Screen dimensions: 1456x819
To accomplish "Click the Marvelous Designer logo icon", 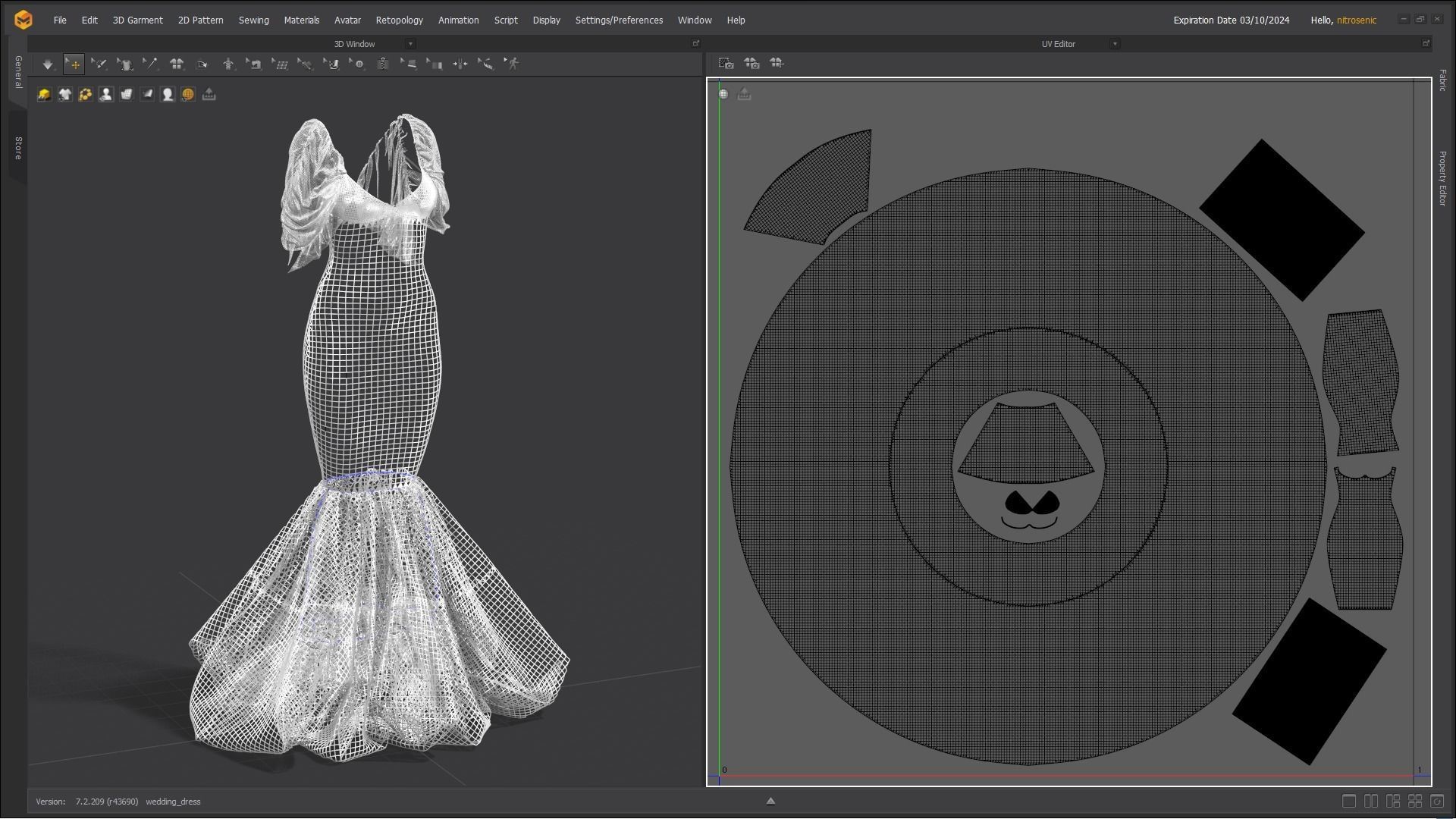I will pyautogui.click(x=24, y=20).
